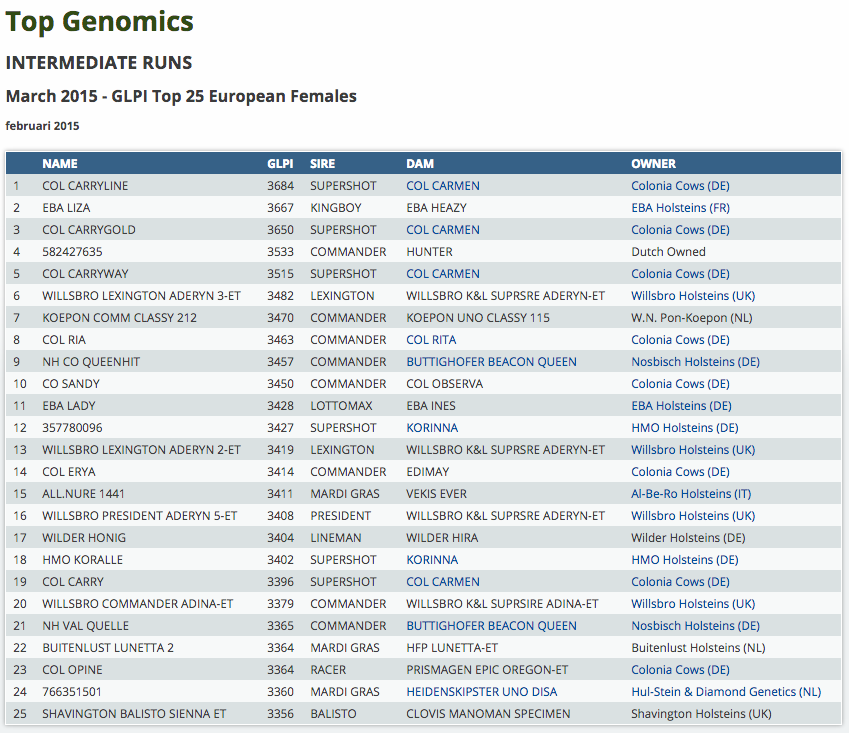Click the COL RITA dam link
Screen dimensions: 849x733
[x=431, y=340]
